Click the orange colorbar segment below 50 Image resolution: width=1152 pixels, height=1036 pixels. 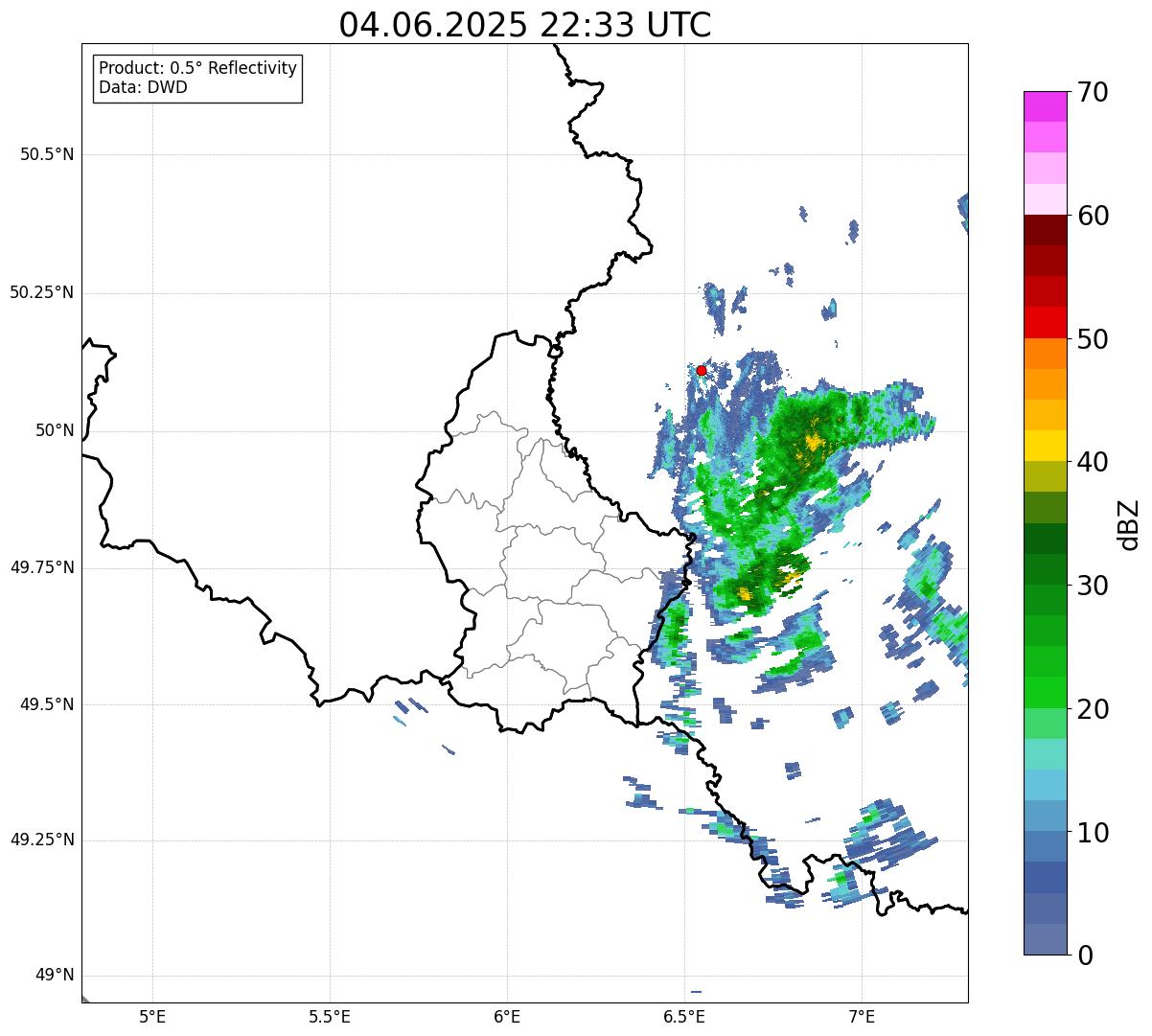[x=1045, y=354]
